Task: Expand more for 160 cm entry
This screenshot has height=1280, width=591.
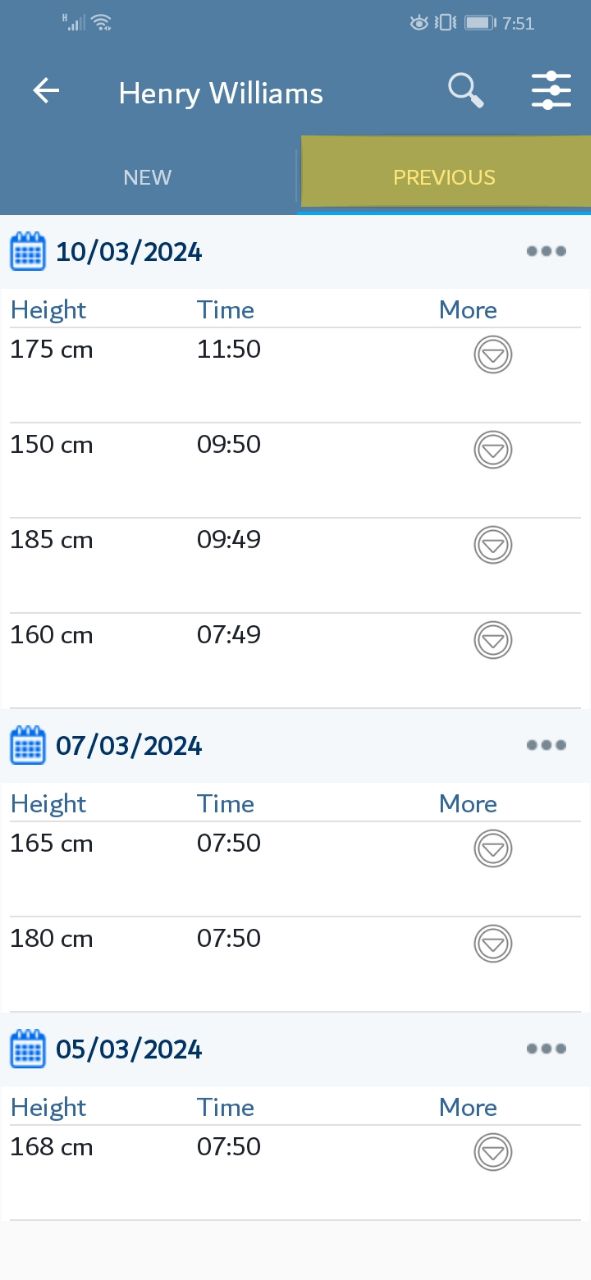Action: point(493,639)
